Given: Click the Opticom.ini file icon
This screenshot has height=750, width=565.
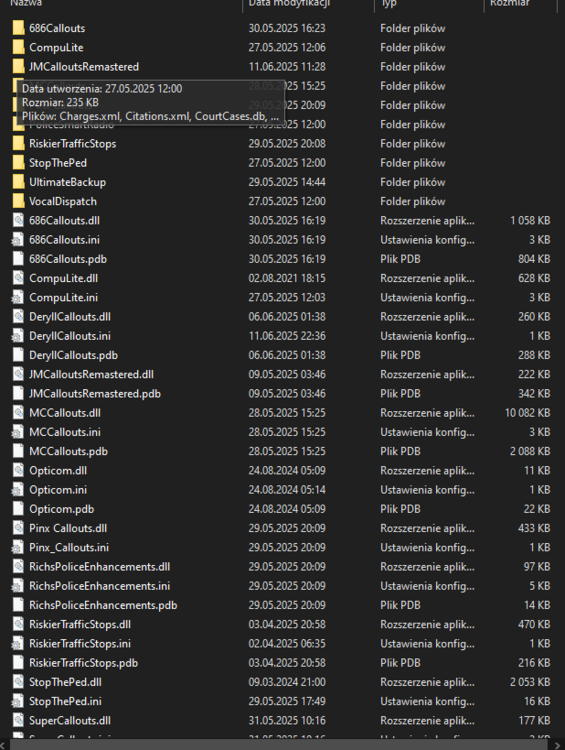Looking at the screenshot, I should point(18,490).
